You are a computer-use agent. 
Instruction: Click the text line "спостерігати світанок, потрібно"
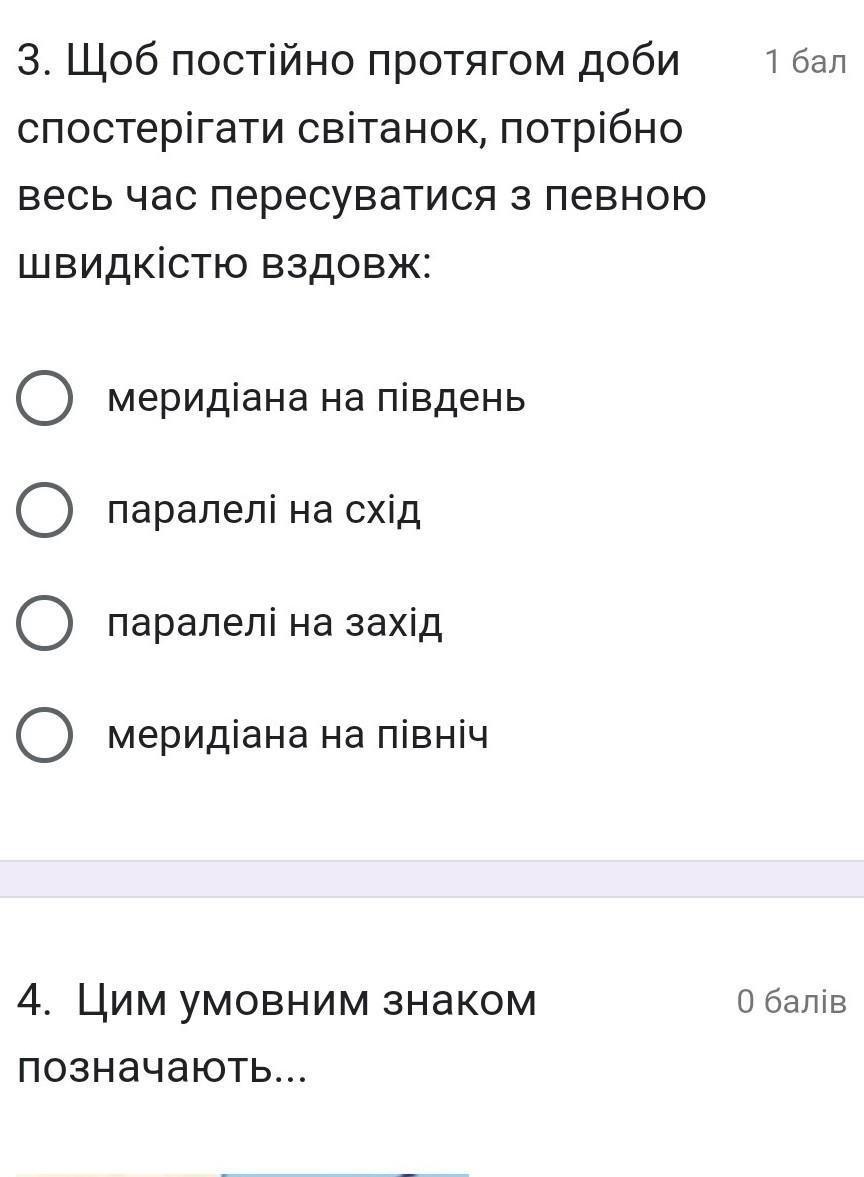tap(350, 129)
